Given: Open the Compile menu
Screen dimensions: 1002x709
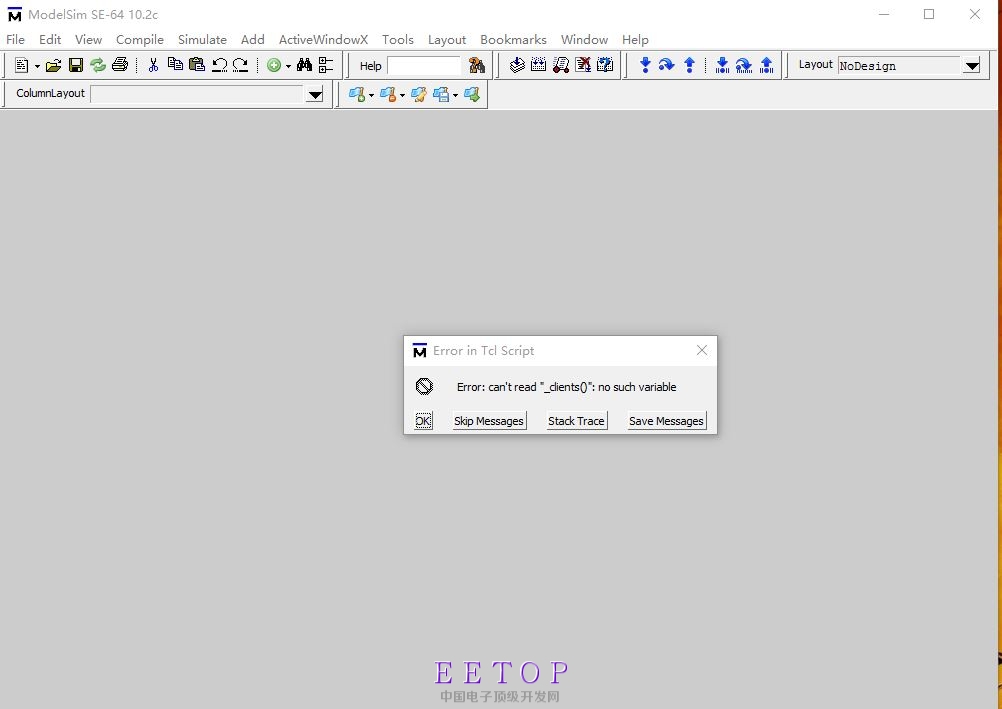Looking at the screenshot, I should (140, 40).
